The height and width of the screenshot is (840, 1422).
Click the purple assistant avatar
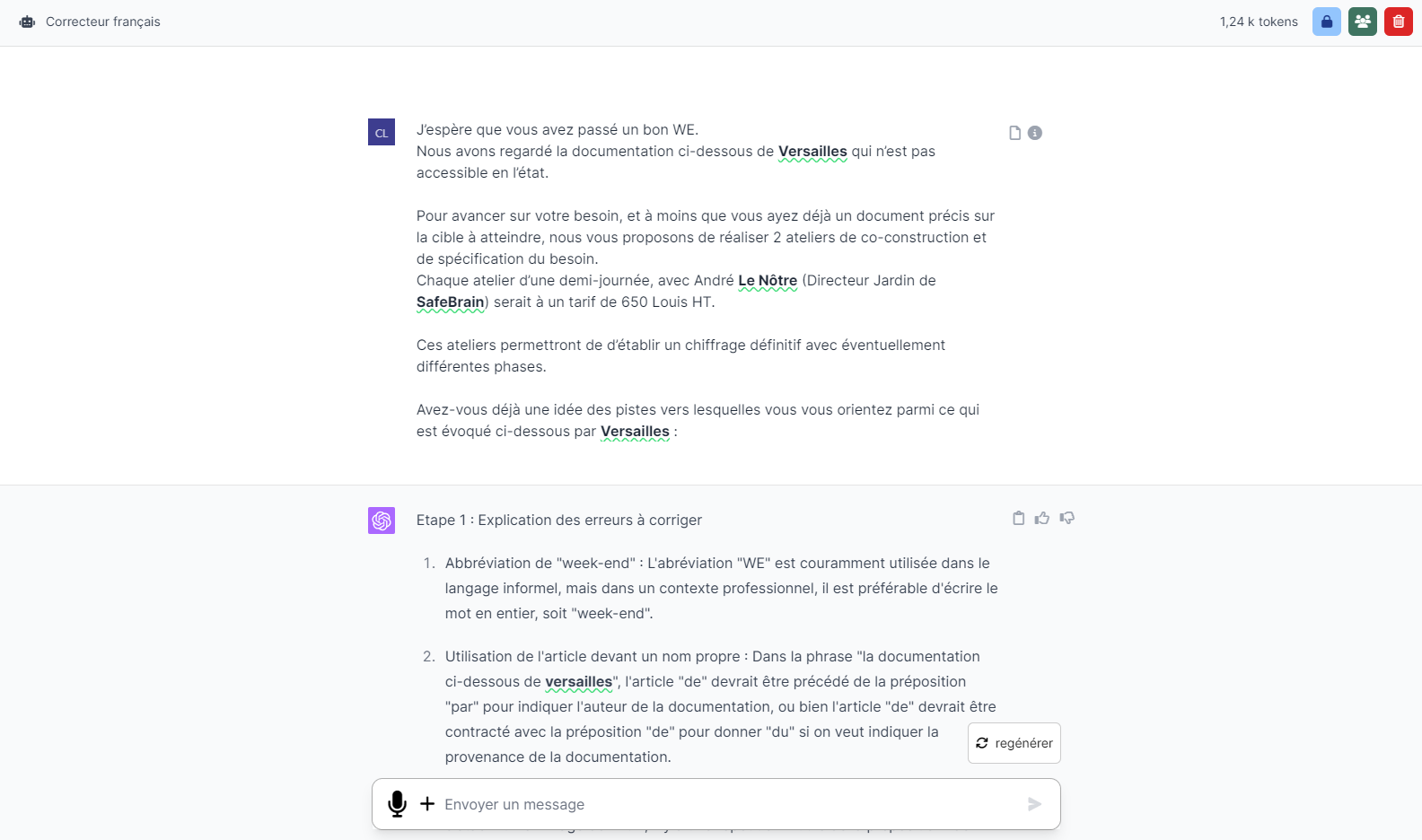[x=382, y=521]
